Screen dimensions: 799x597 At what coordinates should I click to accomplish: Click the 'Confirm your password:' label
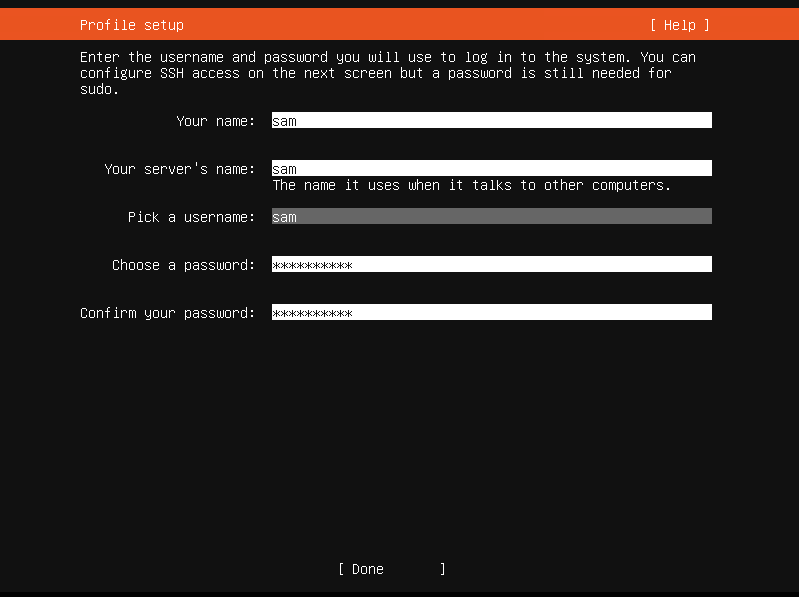[x=168, y=313]
